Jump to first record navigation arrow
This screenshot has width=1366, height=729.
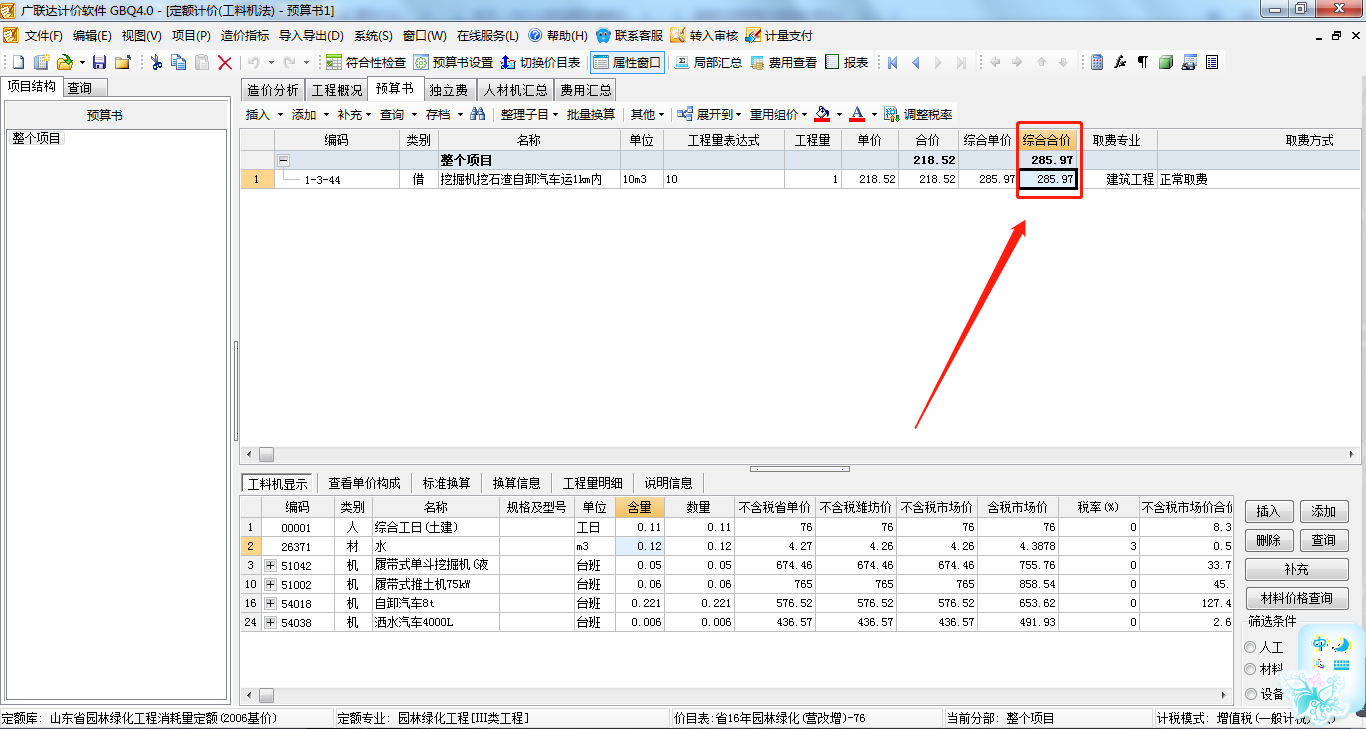coord(893,62)
